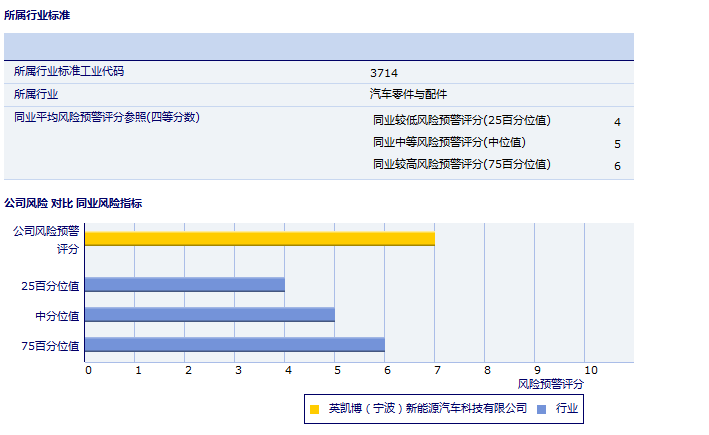709x435 pixels.
Task: Click the 风险预警评分 x-axis title
Action: [x=551, y=383]
